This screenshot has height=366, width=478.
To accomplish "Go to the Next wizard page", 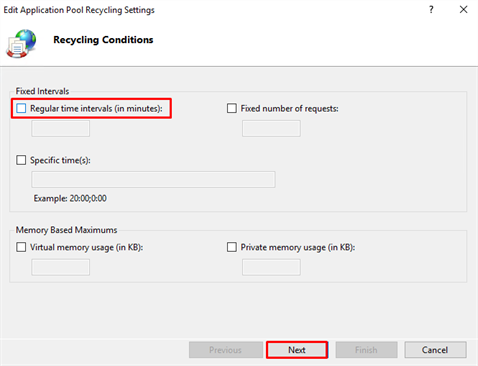I will [297, 350].
